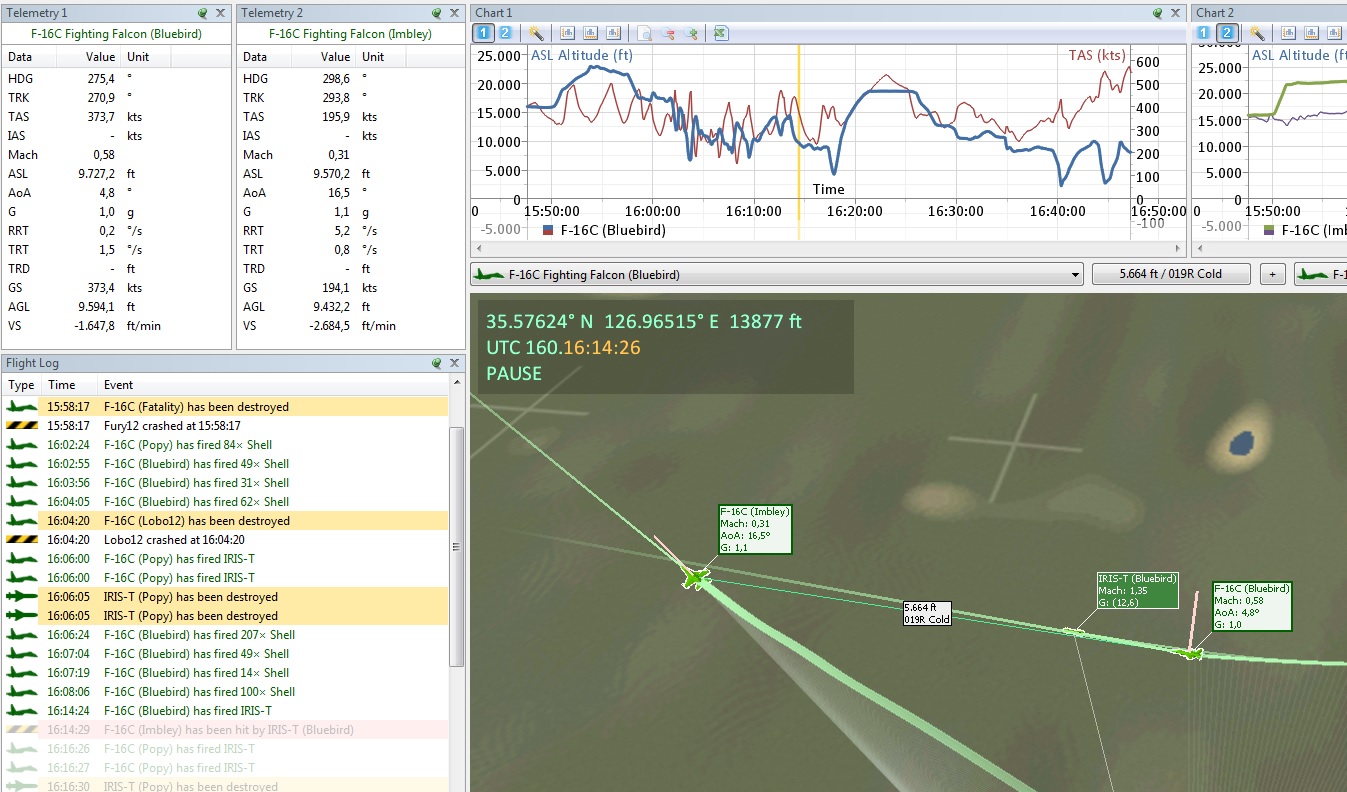Select object 2 toggle in Chart 2
Image resolution: width=1347 pixels, height=792 pixels.
[1227, 33]
